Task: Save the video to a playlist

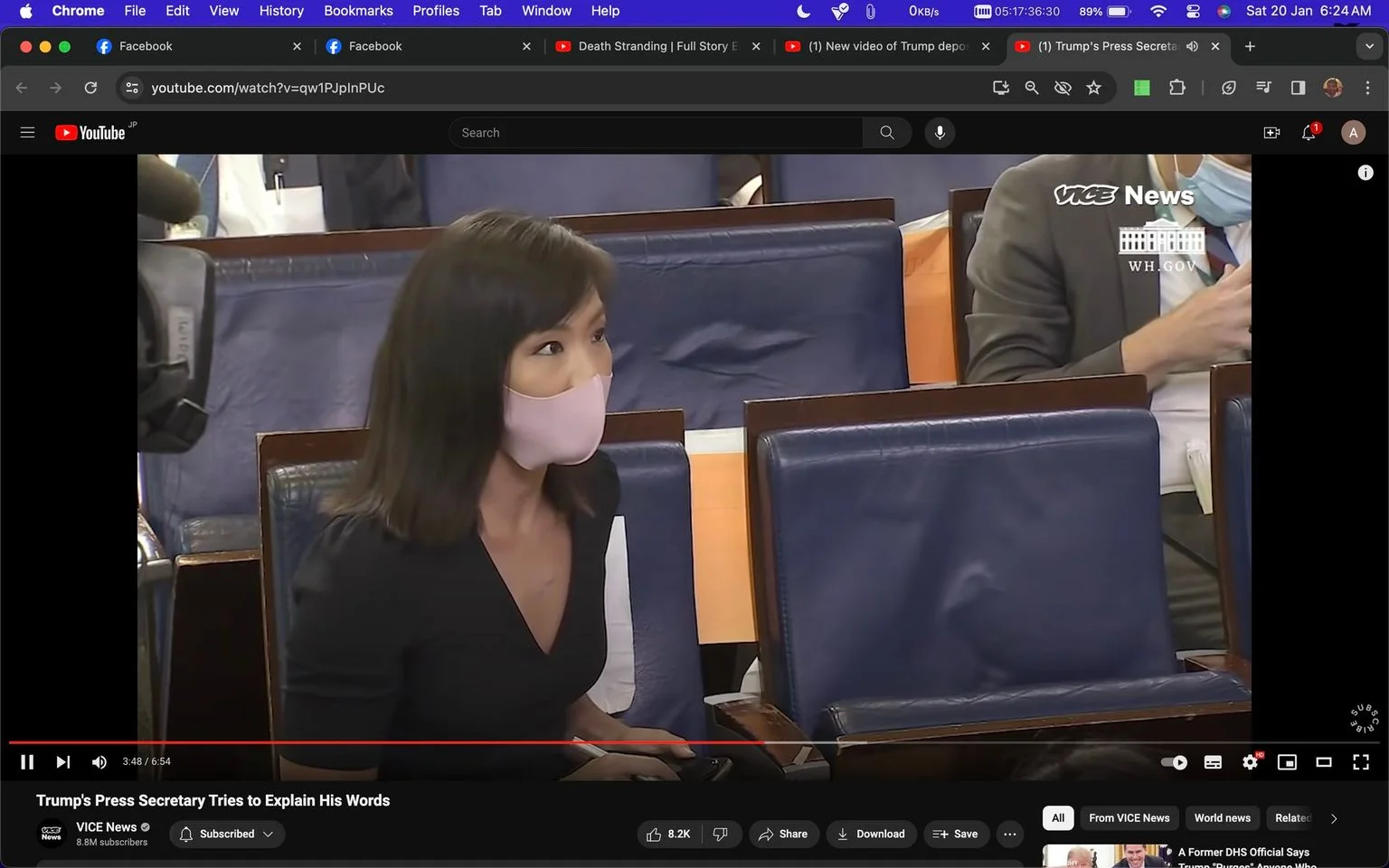Action: [956, 834]
